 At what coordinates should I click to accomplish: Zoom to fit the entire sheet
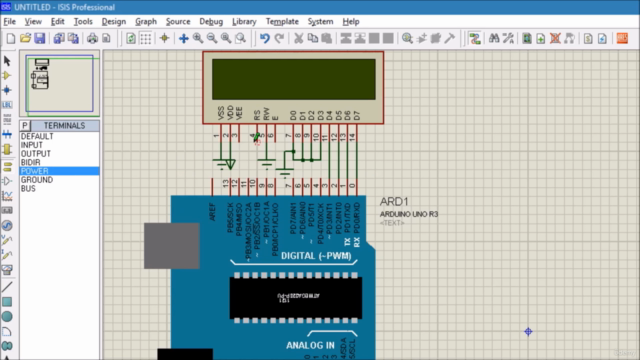coord(226,38)
